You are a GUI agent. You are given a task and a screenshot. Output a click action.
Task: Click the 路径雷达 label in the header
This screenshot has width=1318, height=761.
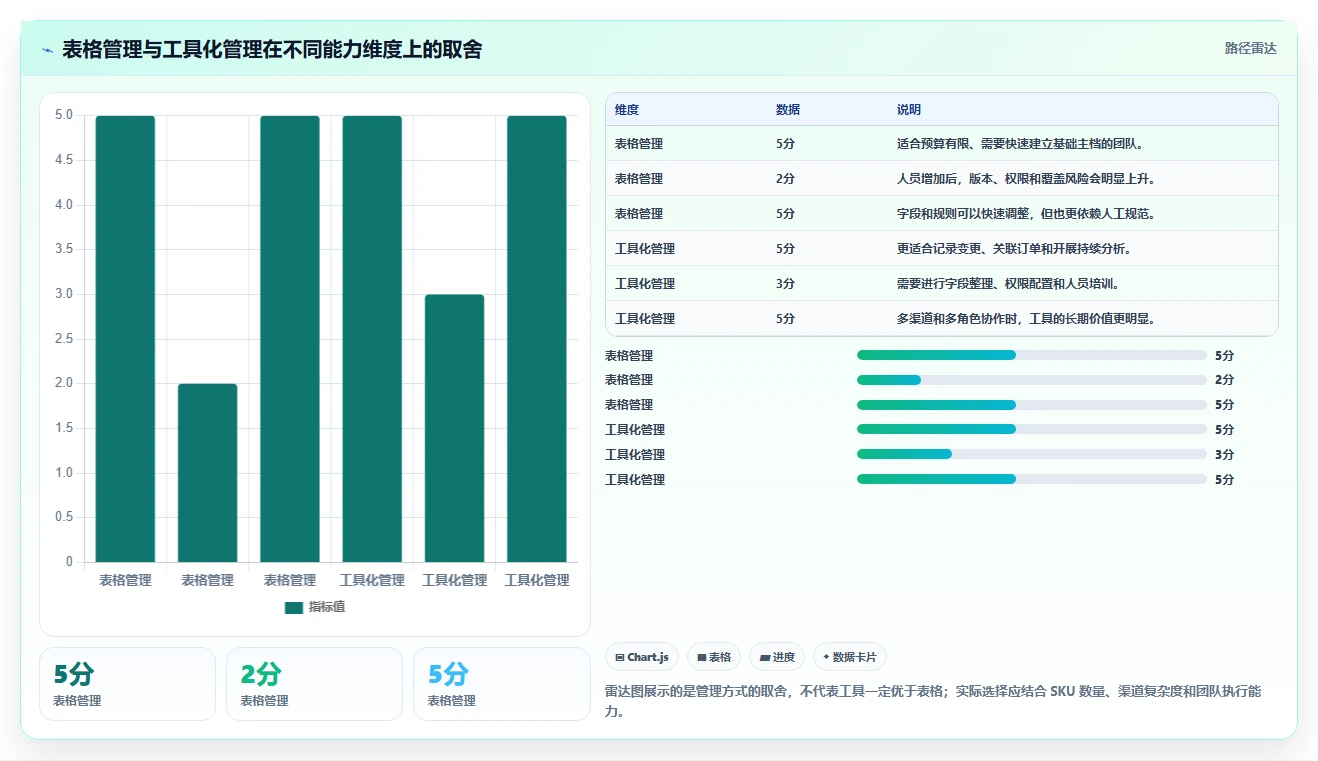point(1251,48)
